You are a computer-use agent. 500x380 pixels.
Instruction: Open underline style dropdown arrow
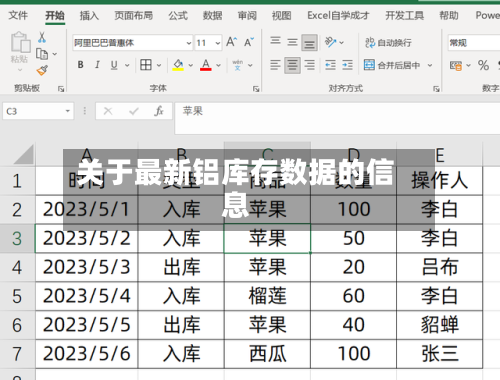[x=127, y=65]
